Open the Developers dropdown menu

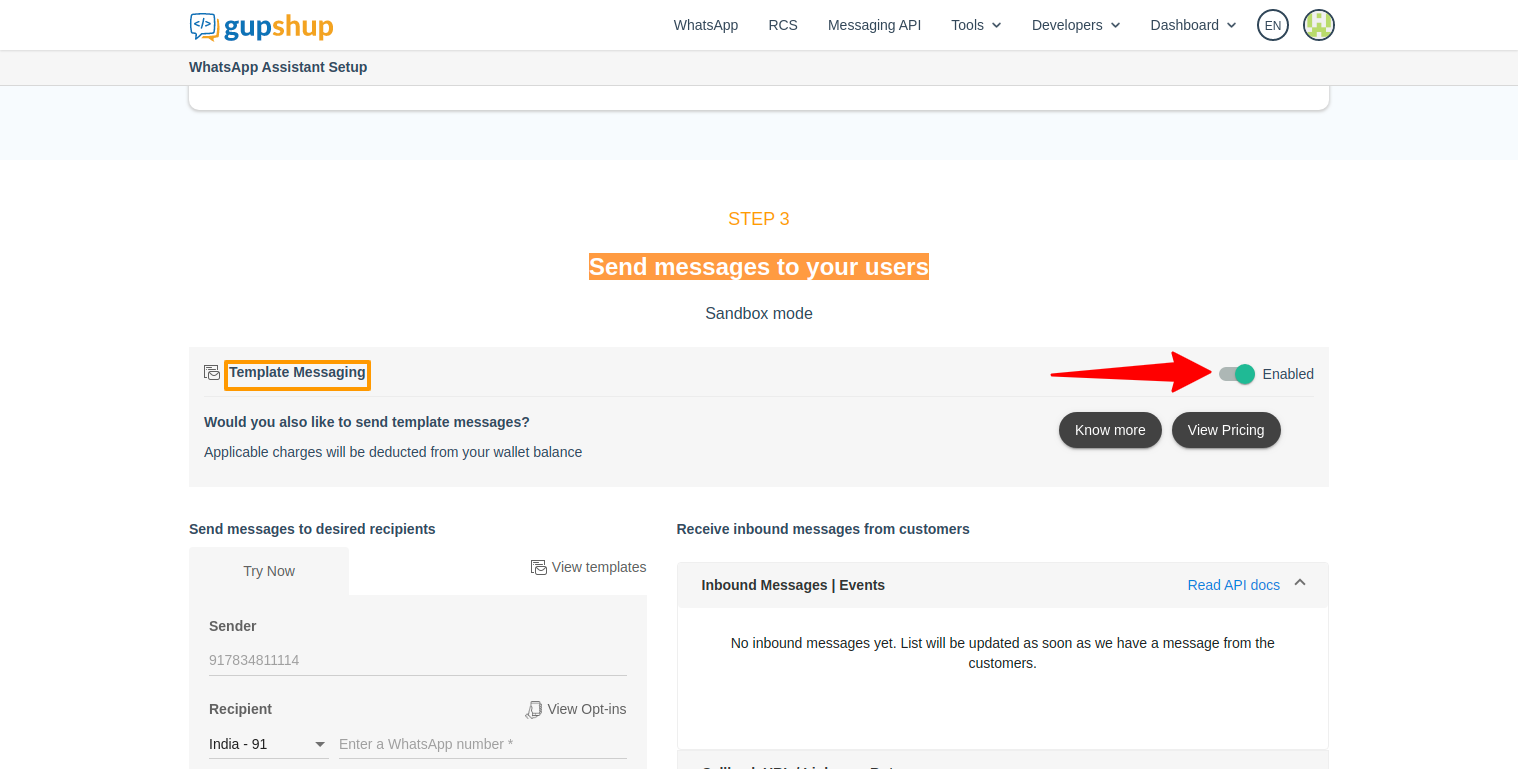(x=1076, y=25)
